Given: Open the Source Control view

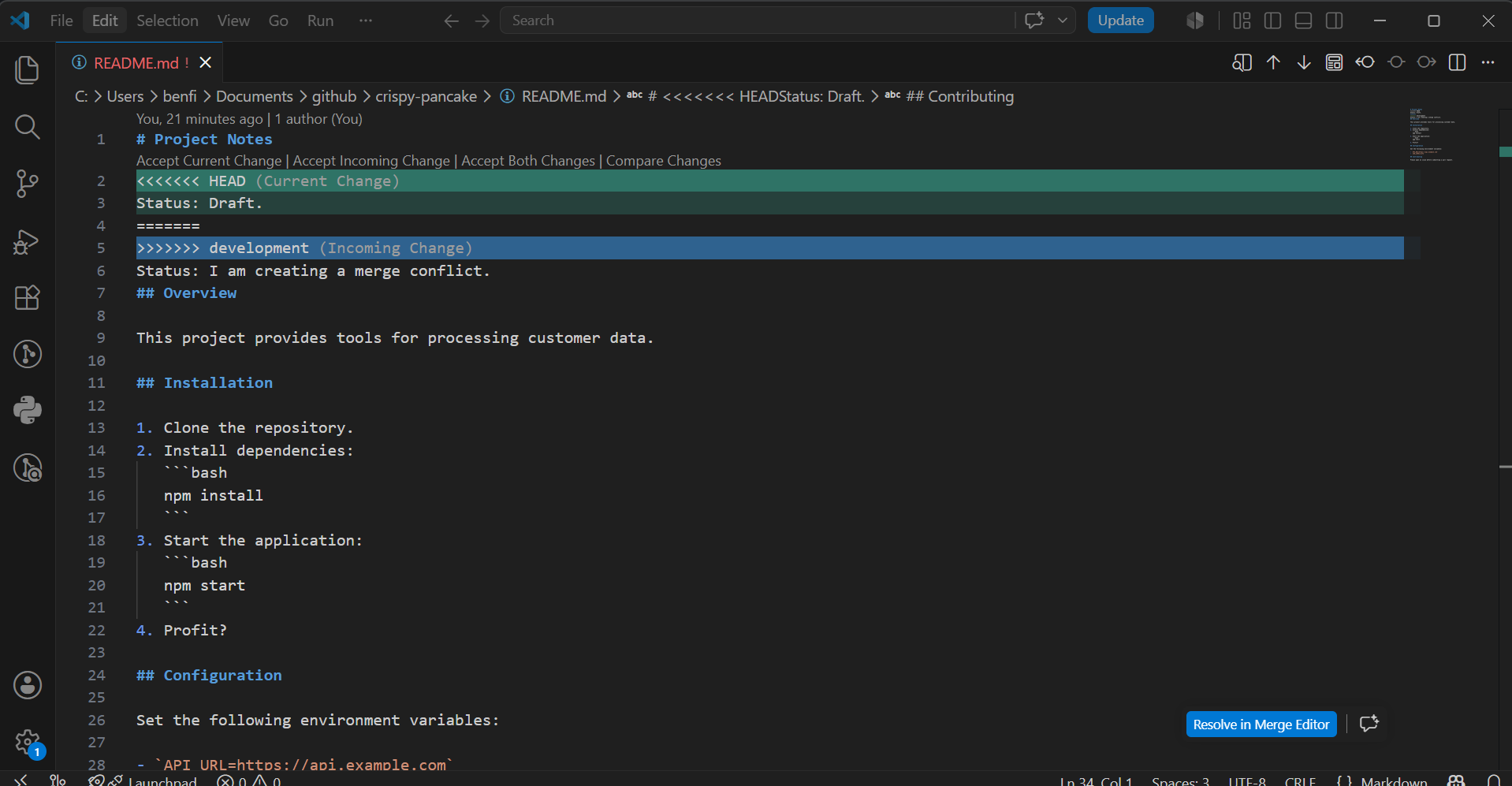Looking at the screenshot, I should [x=28, y=184].
